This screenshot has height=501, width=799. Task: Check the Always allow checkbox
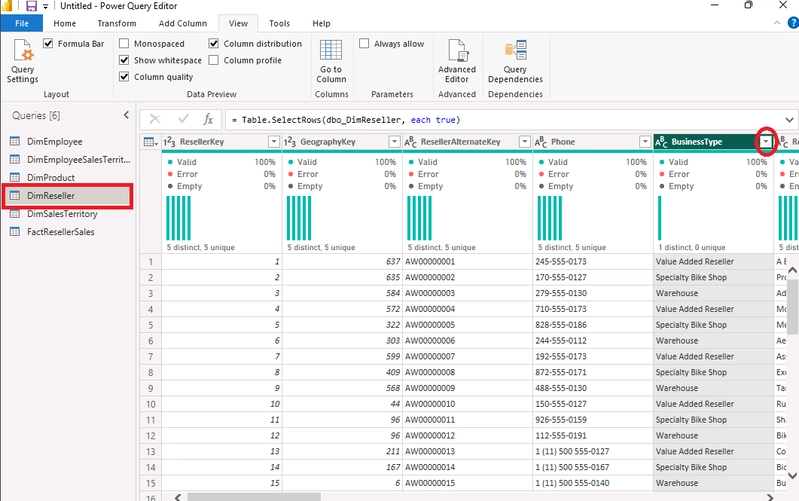coord(364,43)
